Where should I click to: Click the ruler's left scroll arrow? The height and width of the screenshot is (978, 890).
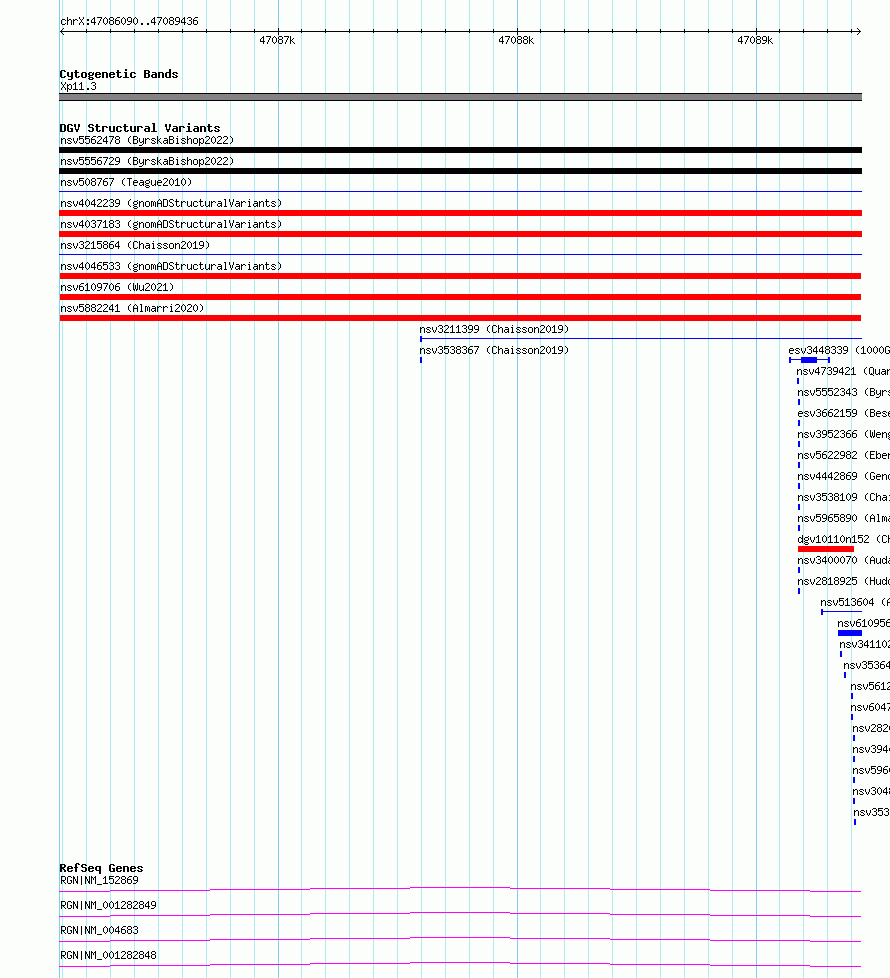point(62,31)
